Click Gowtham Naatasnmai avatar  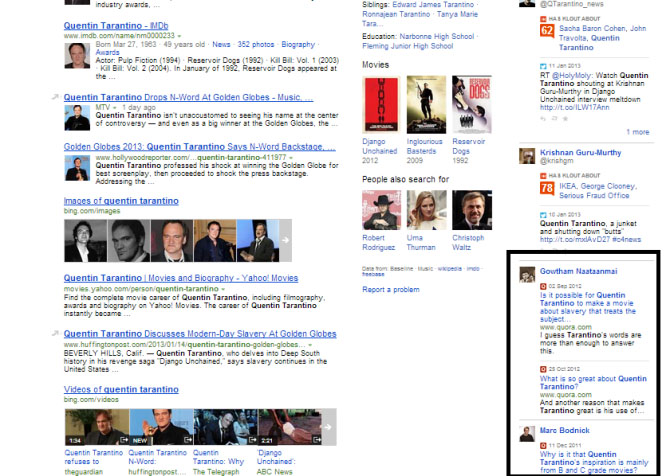pyautogui.click(x=527, y=275)
